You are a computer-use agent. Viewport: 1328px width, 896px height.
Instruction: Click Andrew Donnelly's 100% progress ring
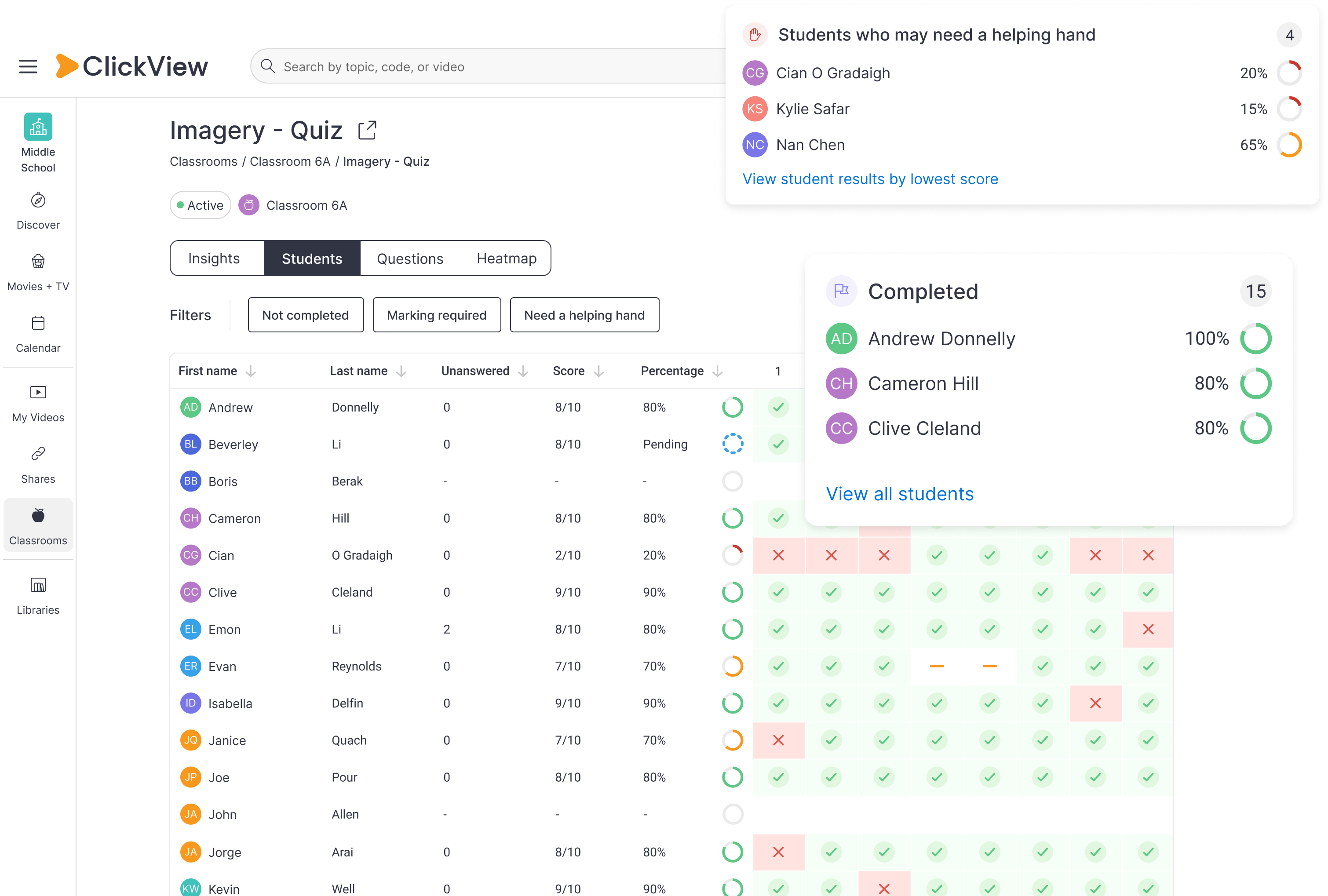coord(1255,338)
